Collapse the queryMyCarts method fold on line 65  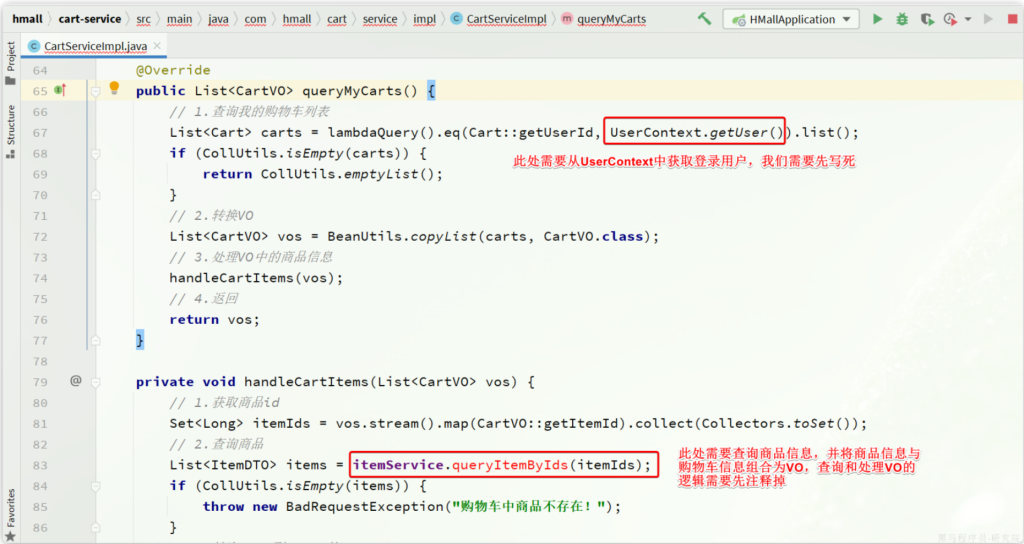click(x=96, y=90)
